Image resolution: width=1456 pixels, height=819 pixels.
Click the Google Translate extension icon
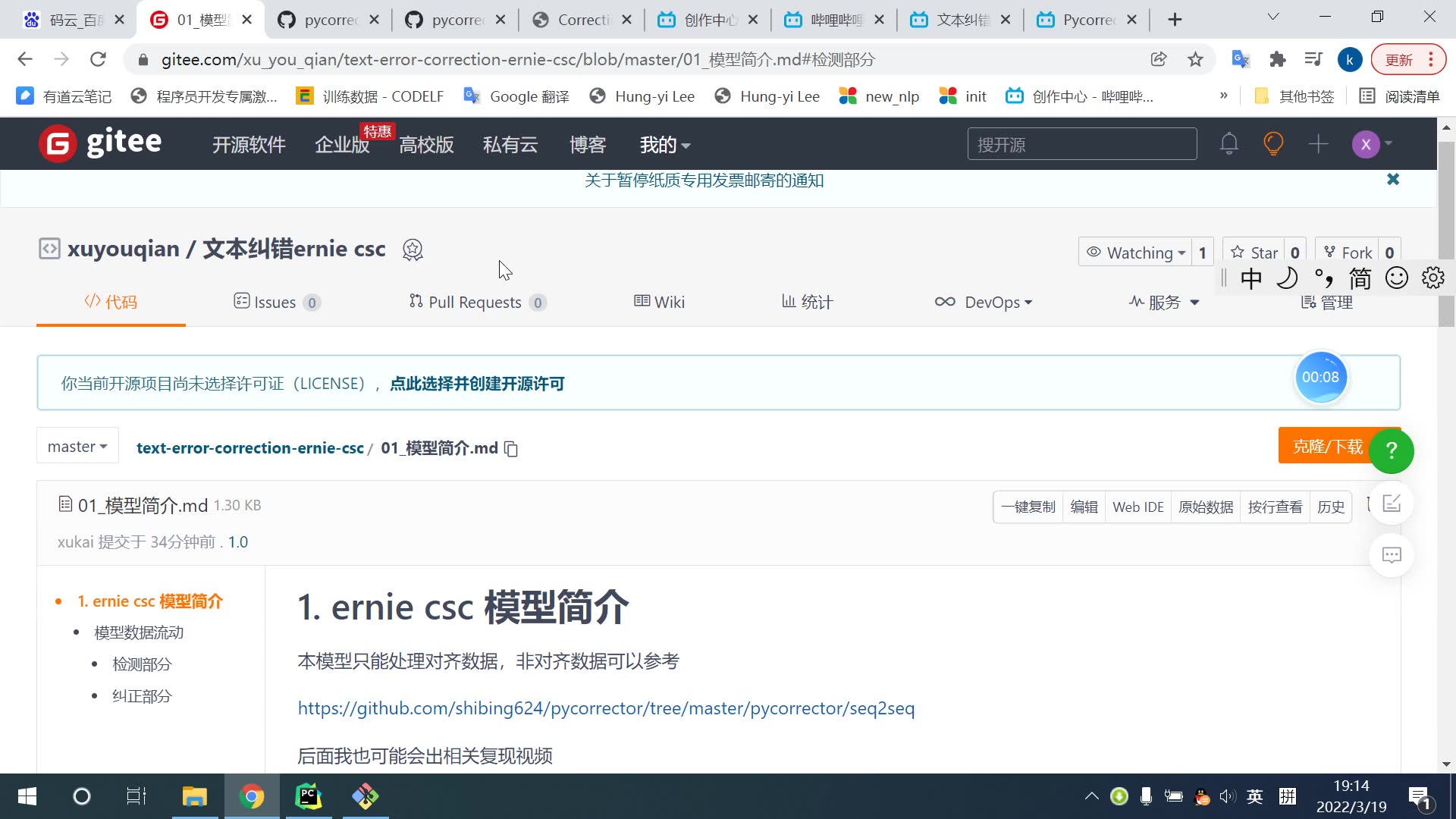point(1241,59)
